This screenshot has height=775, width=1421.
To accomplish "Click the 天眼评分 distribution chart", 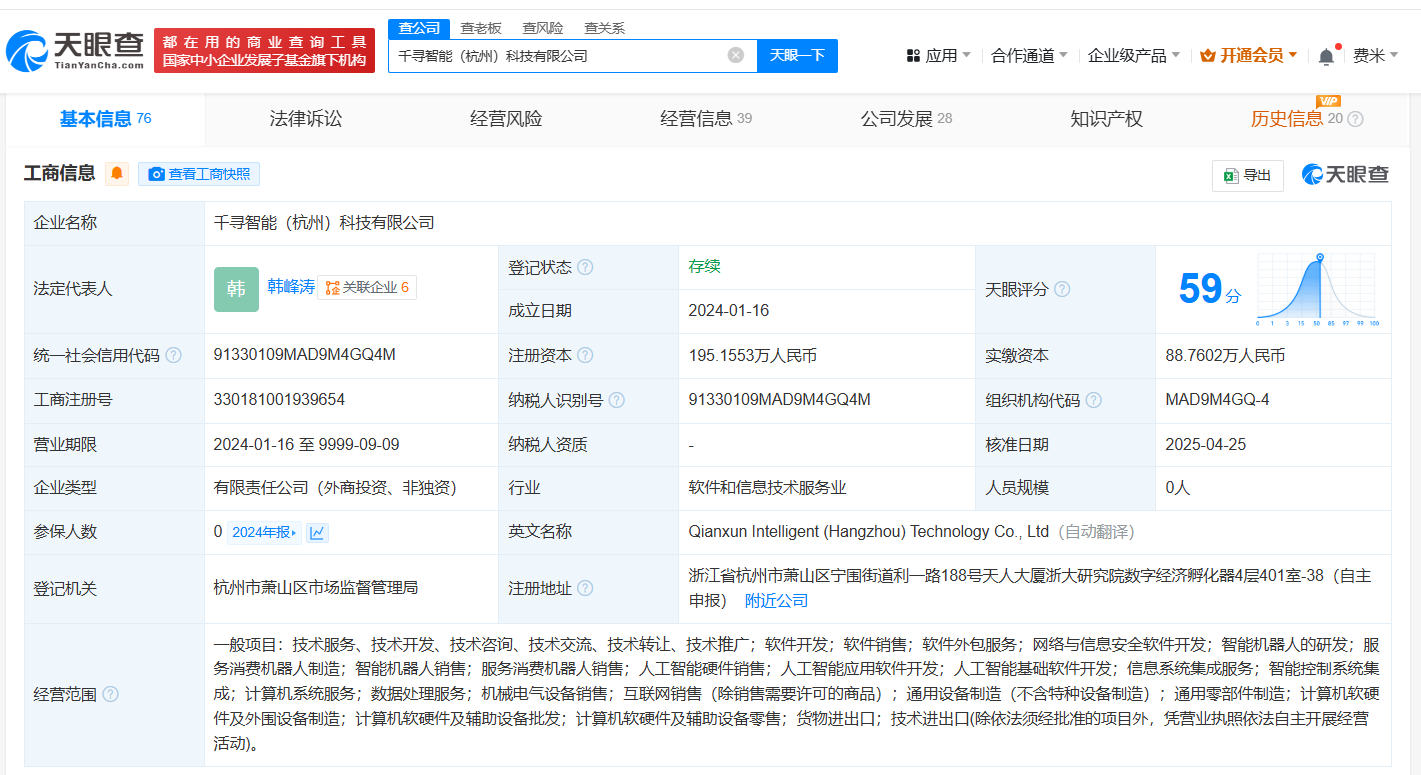I will tap(1318, 290).
